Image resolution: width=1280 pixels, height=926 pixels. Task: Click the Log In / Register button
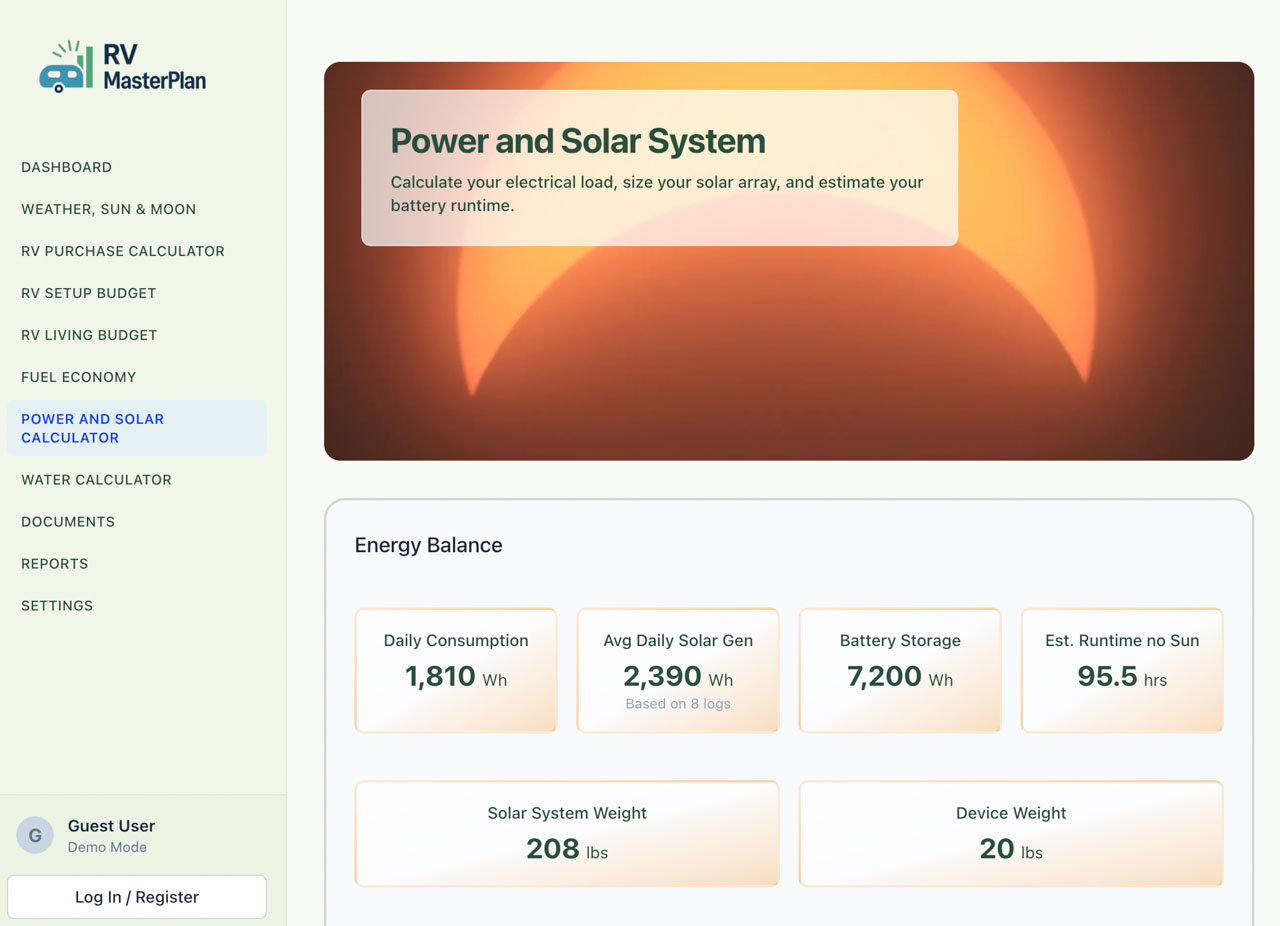[137, 897]
